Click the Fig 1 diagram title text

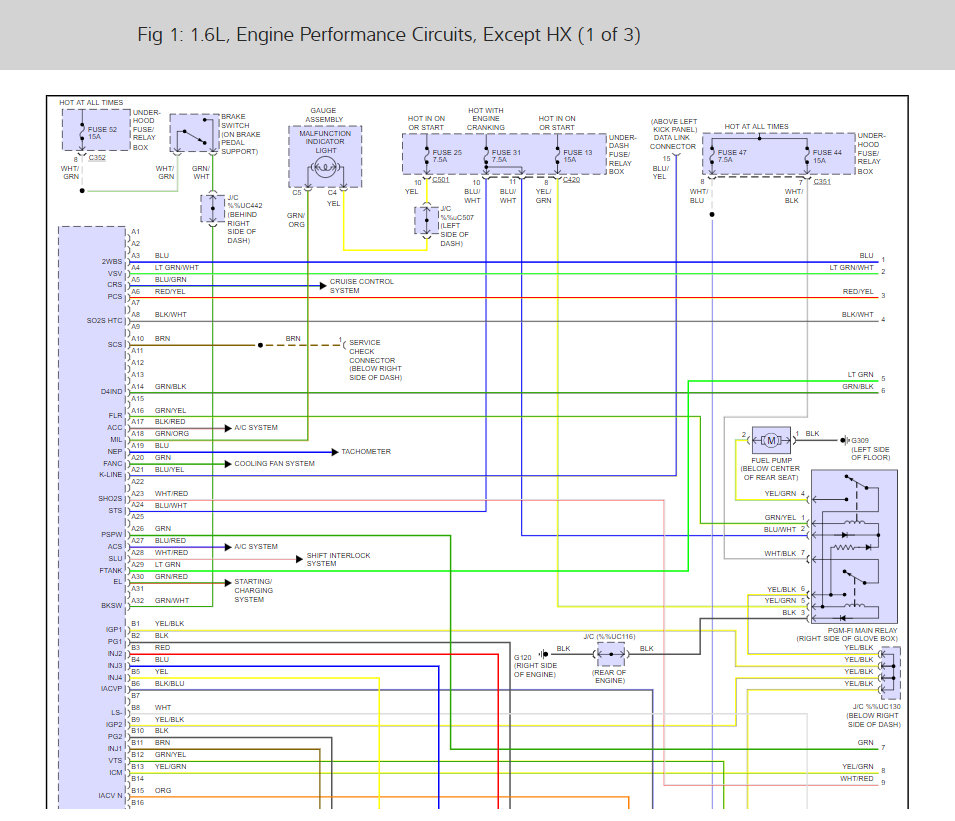point(389,35)
